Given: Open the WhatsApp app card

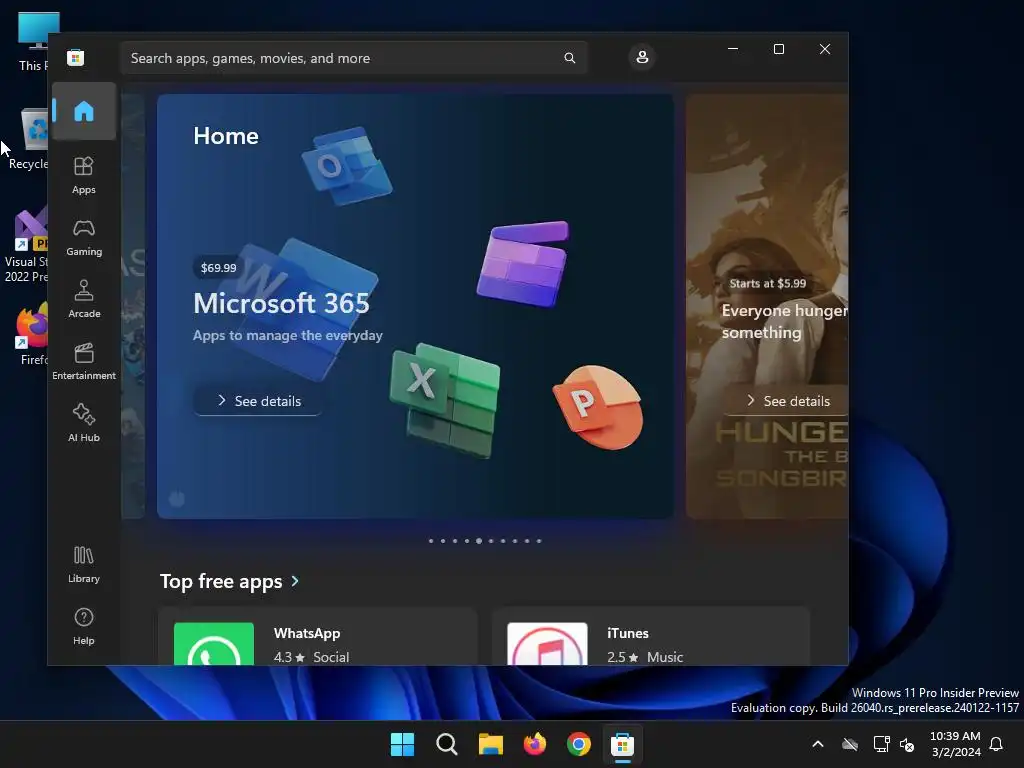Looking at the screenshot, I should pos(317,637).
